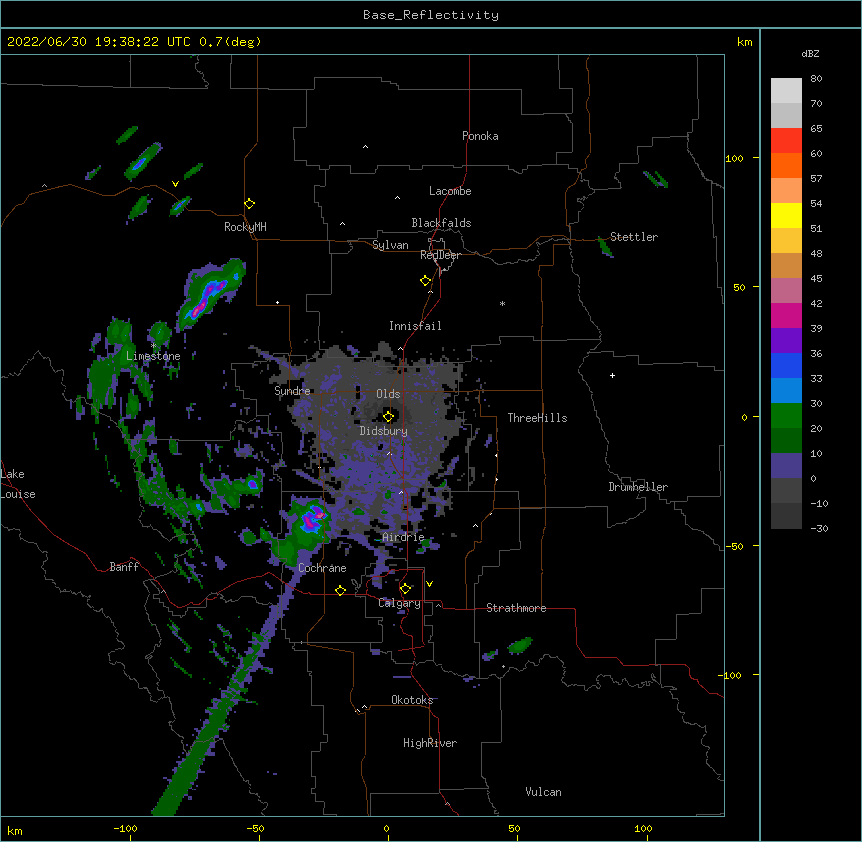Screen dimensions: 862x842
Task: Click the 50 tick on the bottom axis
Action: 514,828
